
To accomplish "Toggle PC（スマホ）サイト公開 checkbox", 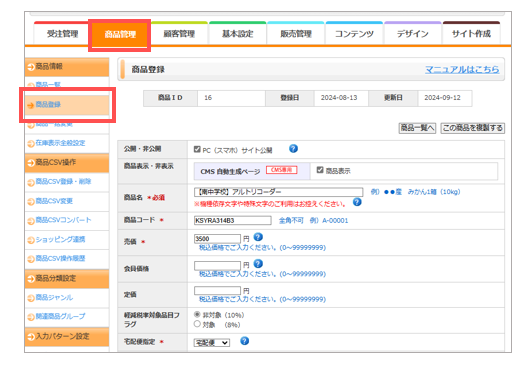I will pos(197,149).
